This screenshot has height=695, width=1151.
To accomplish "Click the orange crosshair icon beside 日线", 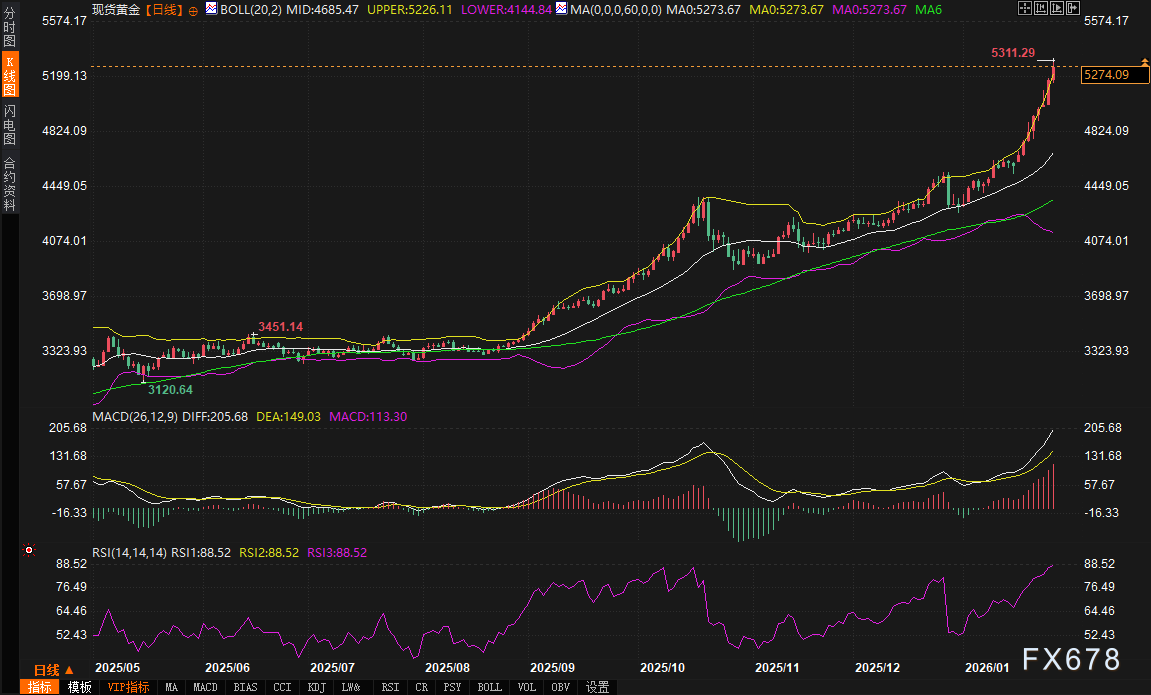I will click(x=193, y=10).
